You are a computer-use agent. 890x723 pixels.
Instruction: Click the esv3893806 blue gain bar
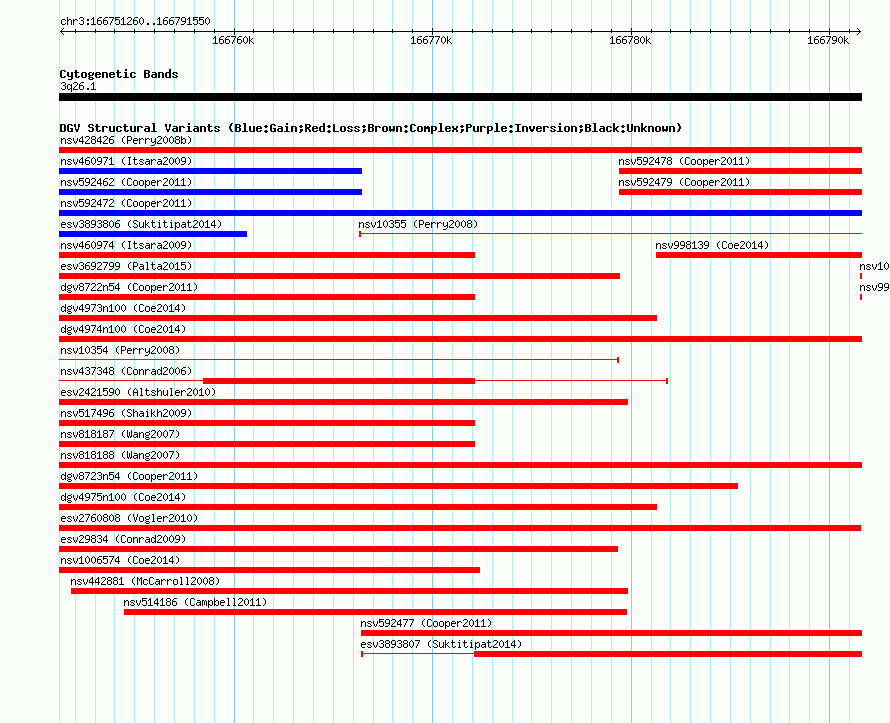153,234
